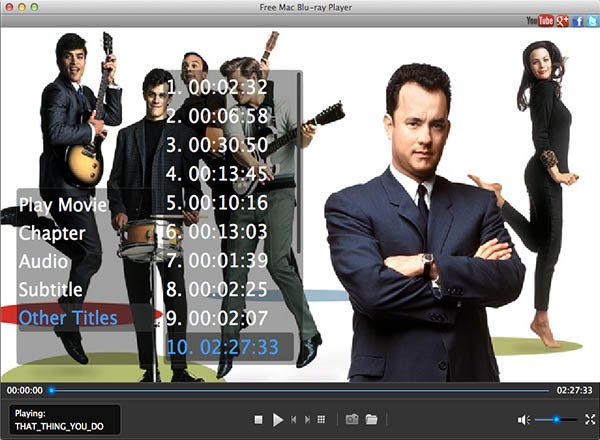Open the snapshot folder icon
This screenshot has height=440, width=600.
pyautogui.click(x=371, y=419)
